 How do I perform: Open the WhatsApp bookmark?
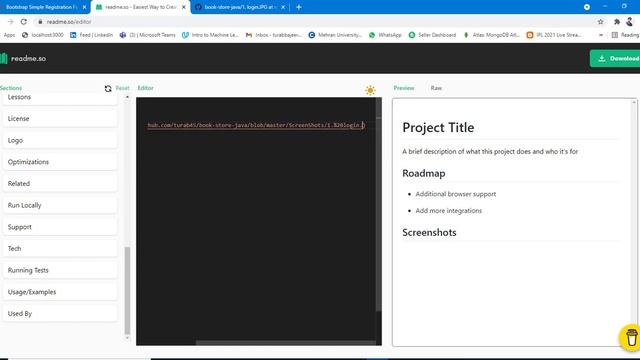point(385,35)
